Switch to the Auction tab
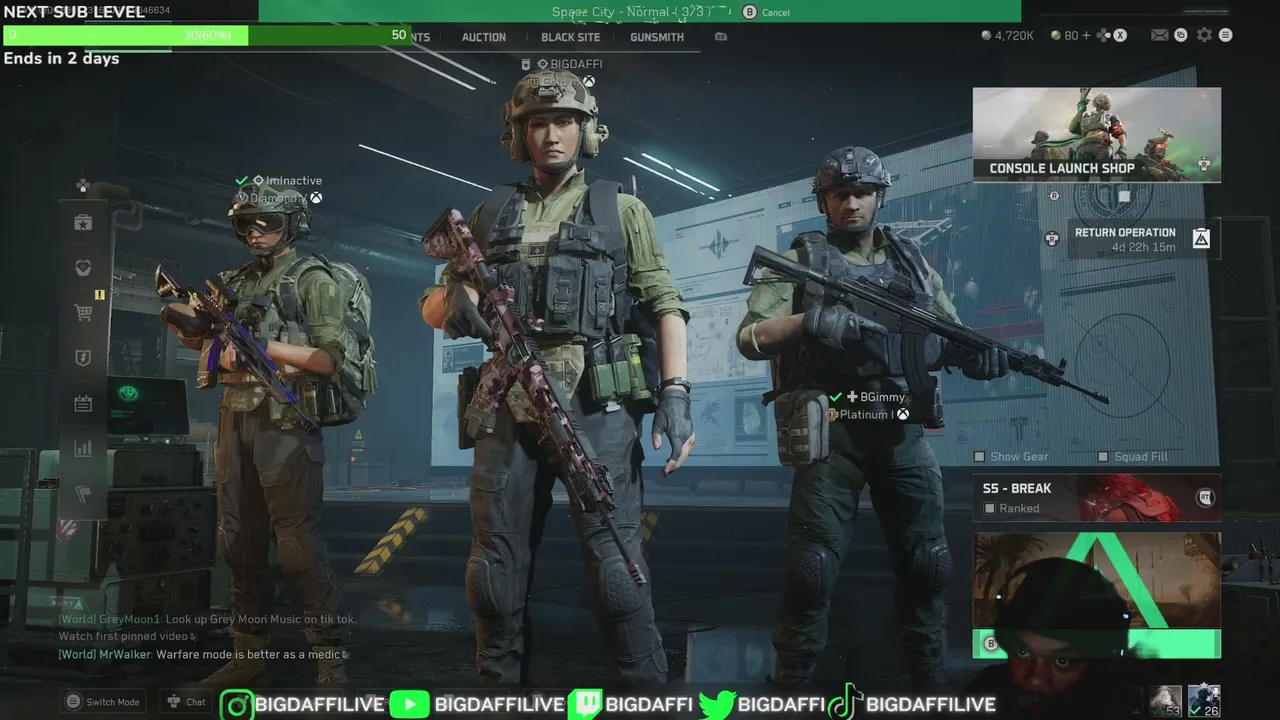 click(x=484, y=37)
